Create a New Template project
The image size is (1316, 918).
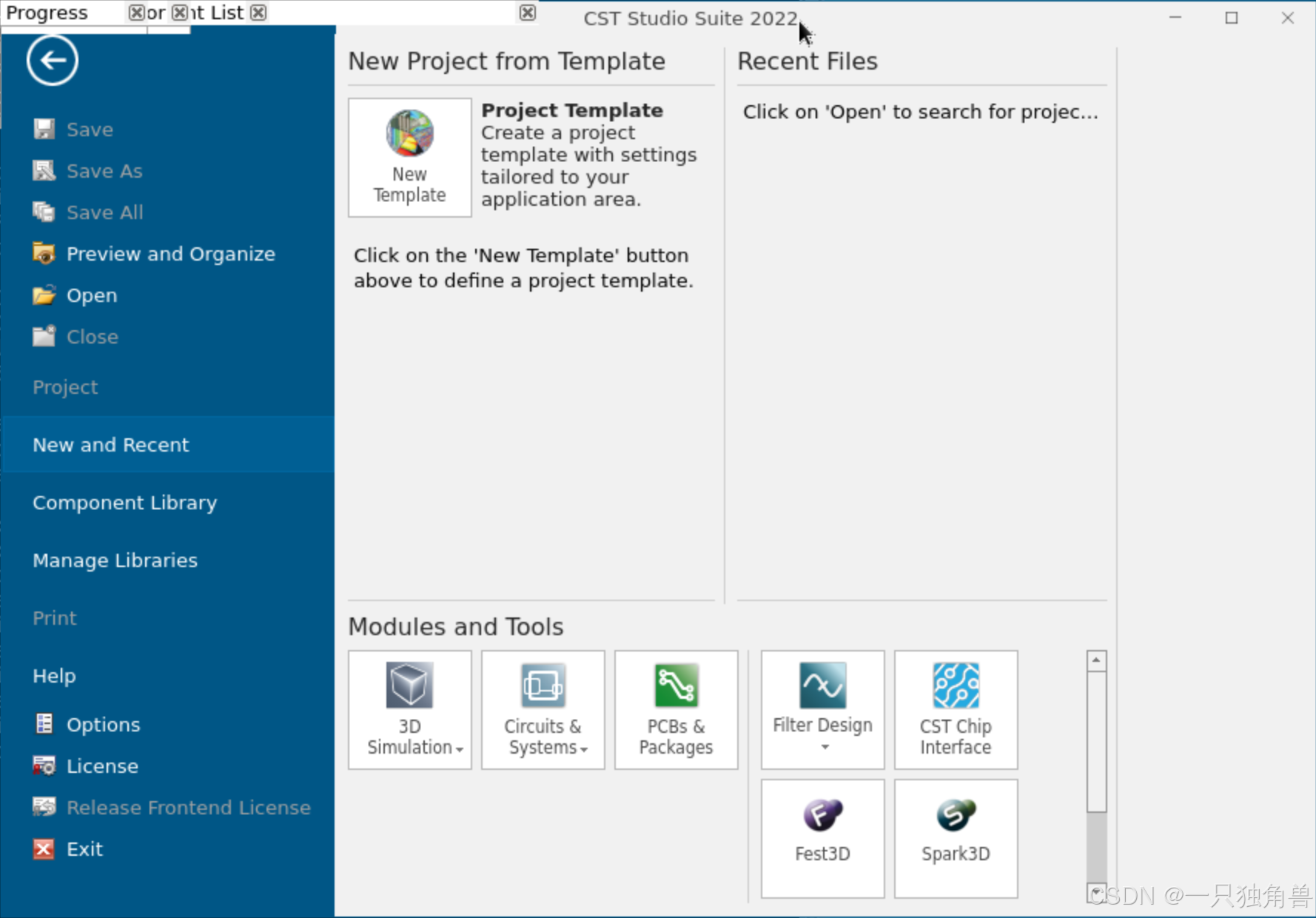pos(409,158)
